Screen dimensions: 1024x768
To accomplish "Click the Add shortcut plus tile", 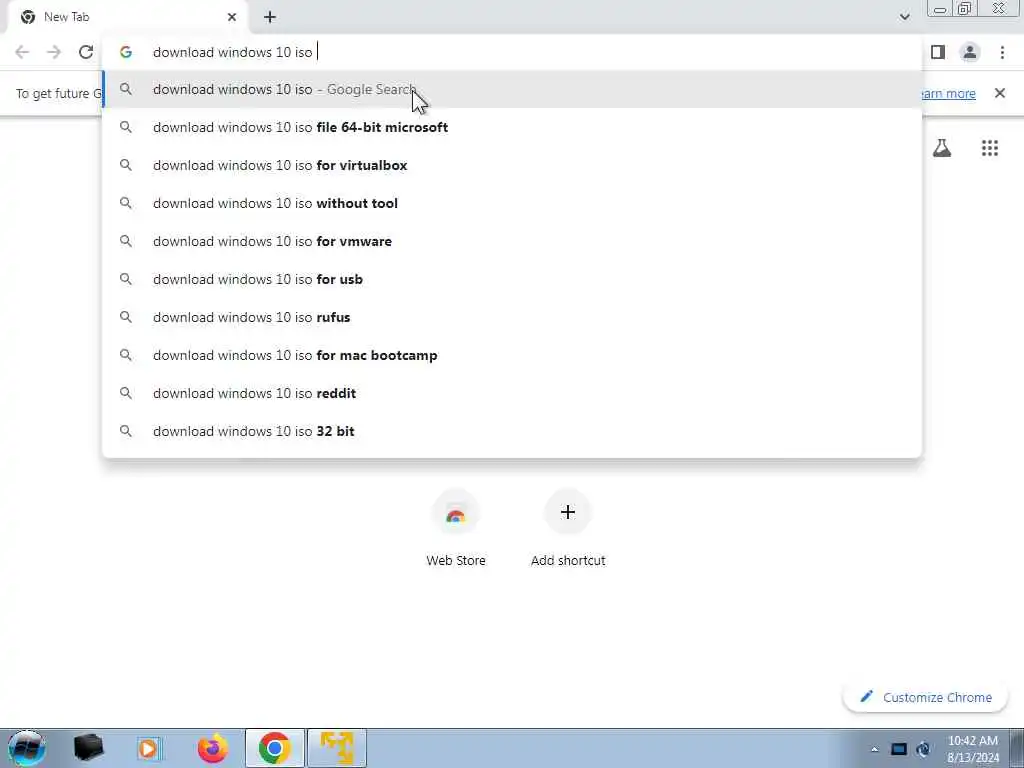I will coord(568,529).
